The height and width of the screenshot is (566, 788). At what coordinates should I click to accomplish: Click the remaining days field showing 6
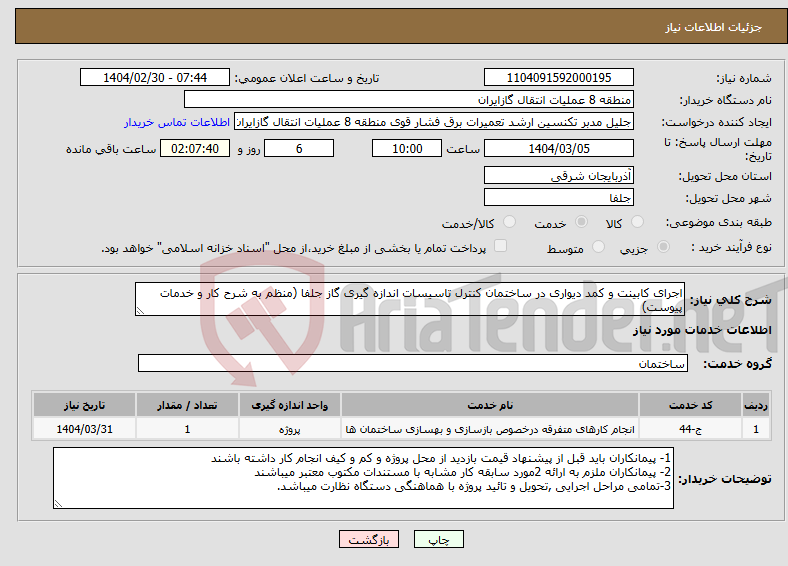(299, 148)
